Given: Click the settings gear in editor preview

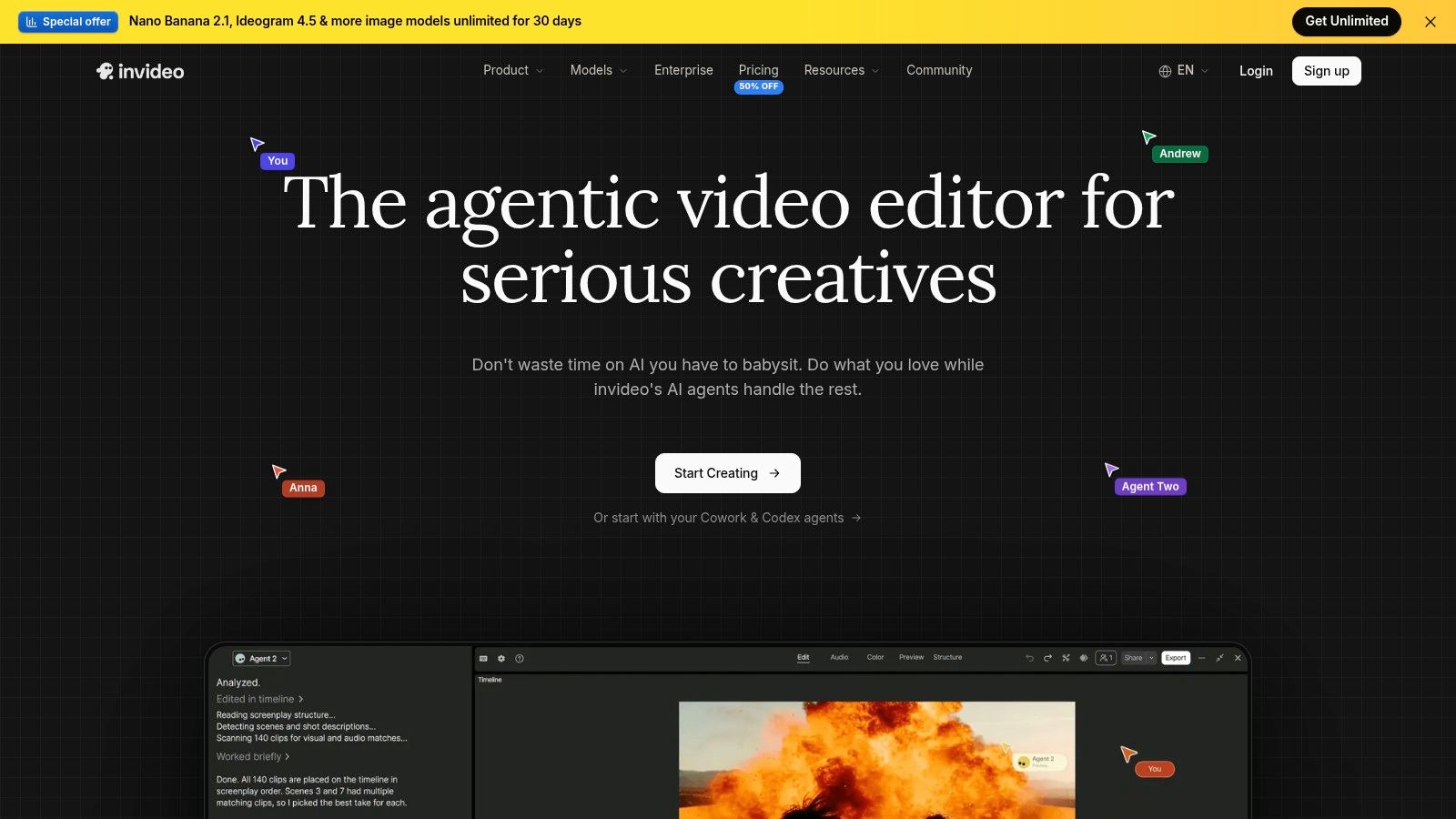Looking at the screenshot, I should pyautogui.click(x=501, y=658).
